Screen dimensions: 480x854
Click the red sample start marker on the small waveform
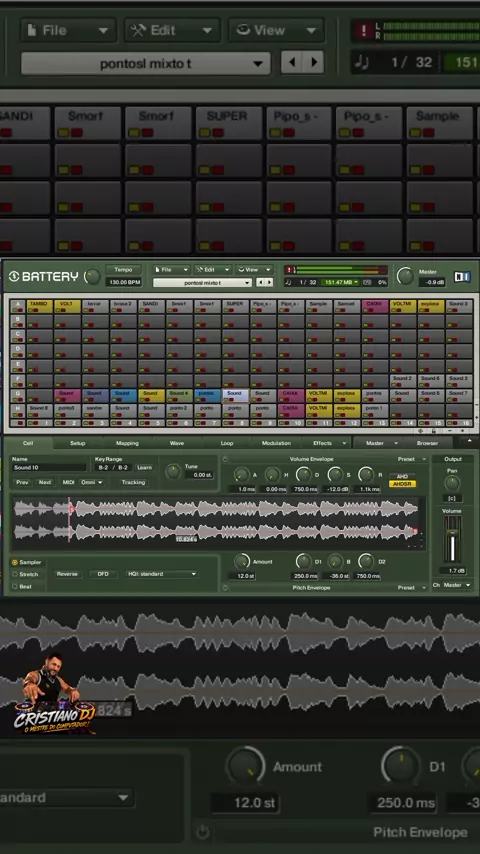coord(70,510)
